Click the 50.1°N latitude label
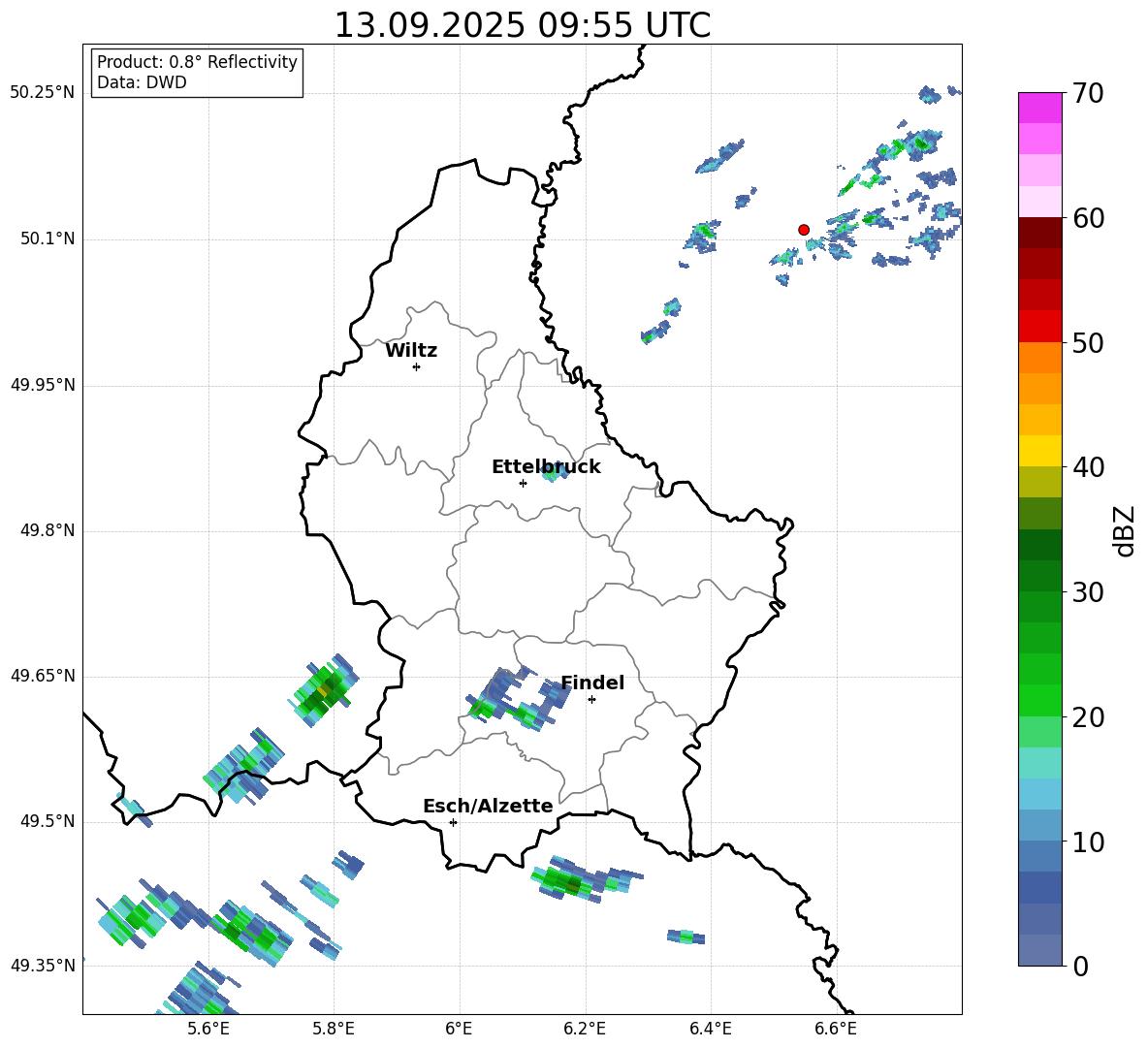This screenshot has width=1148, height=1048. pos(48,239)
